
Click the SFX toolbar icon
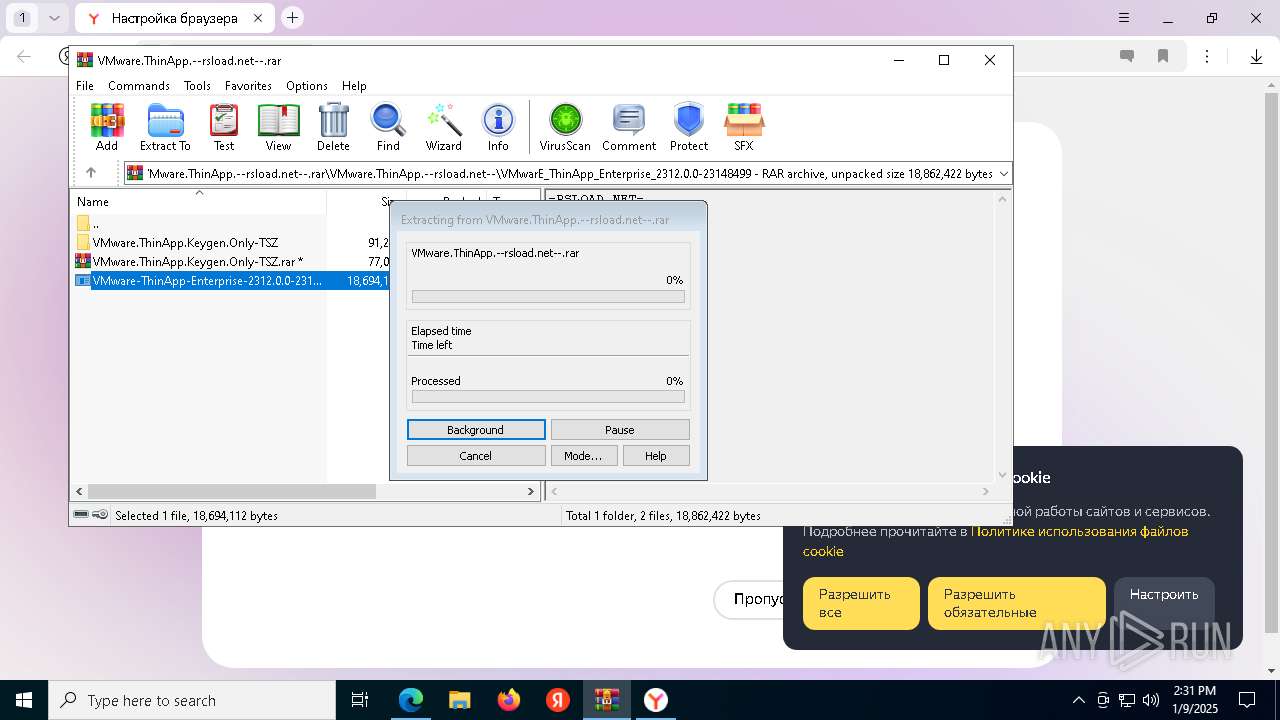point(743,127)
